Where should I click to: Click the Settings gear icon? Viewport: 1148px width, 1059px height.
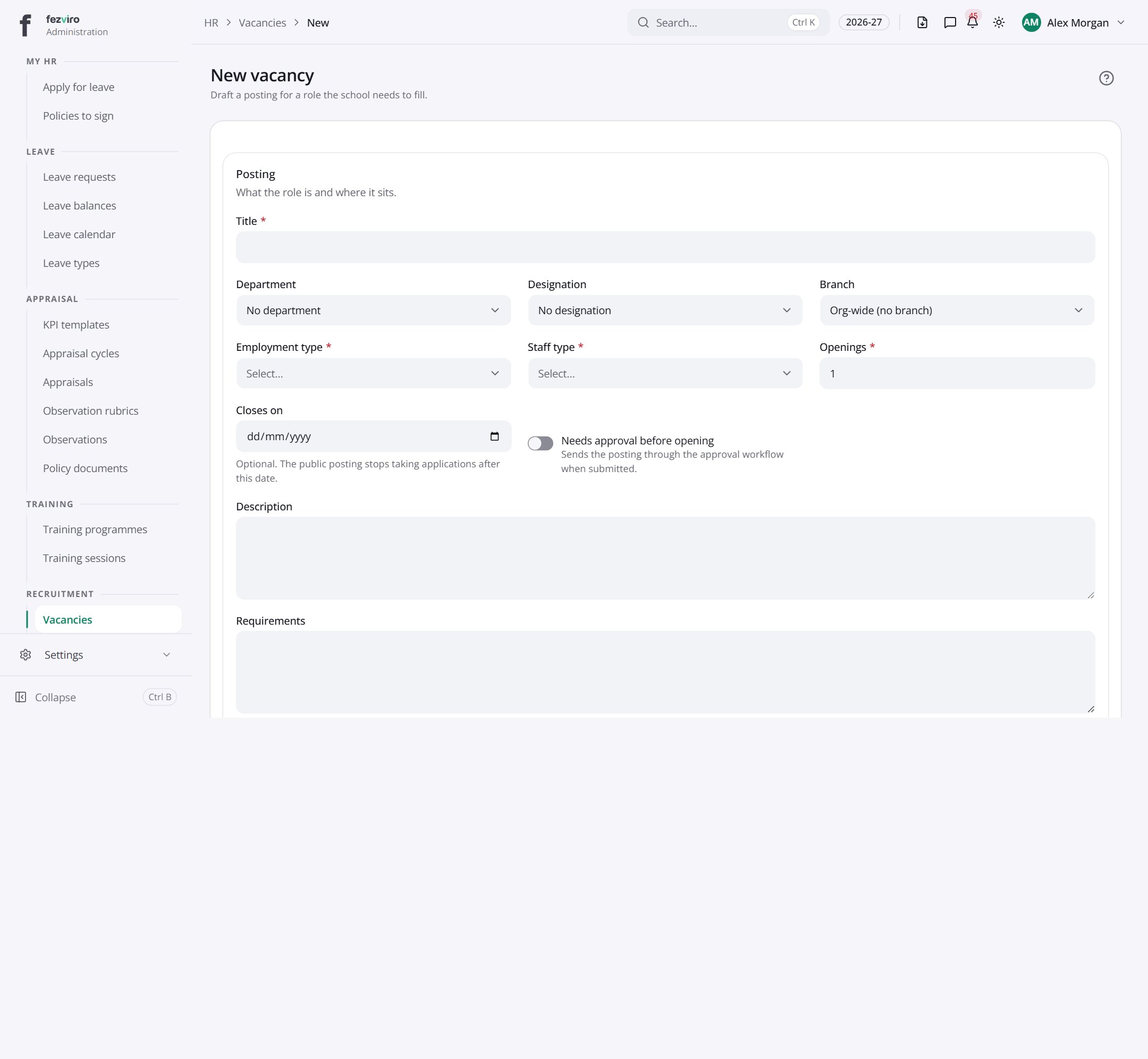[25, 654]
